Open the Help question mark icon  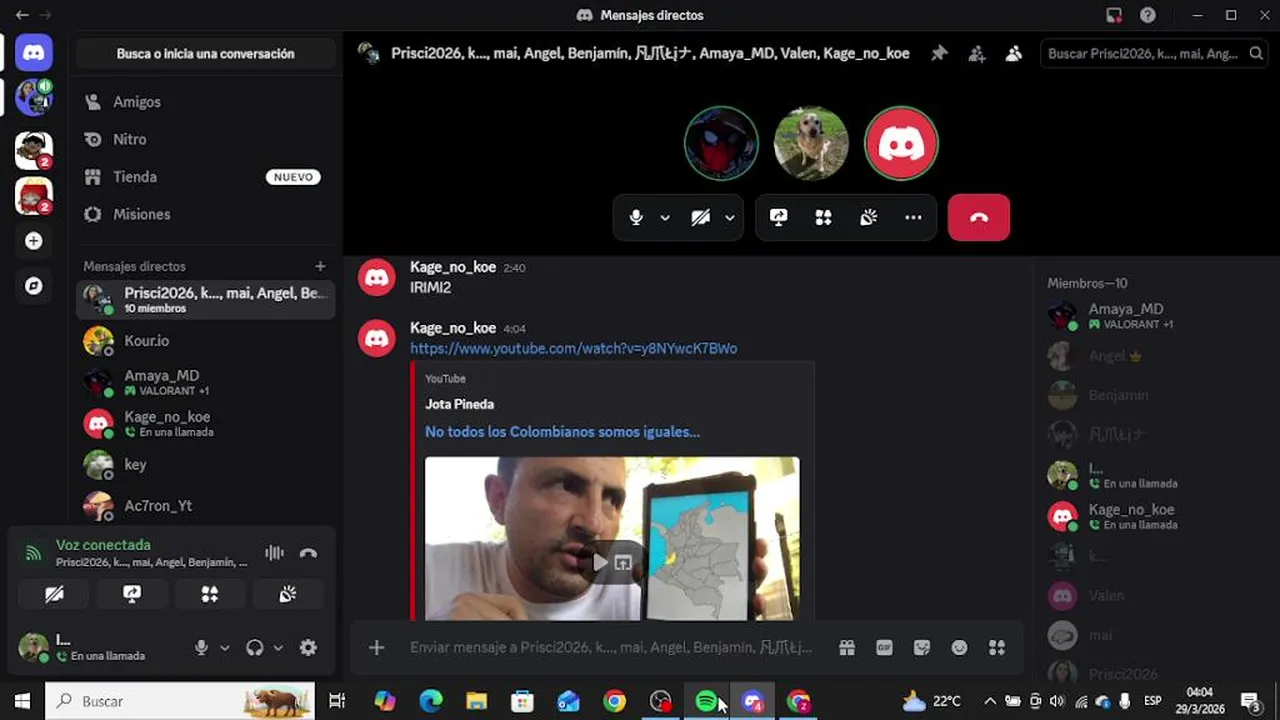tap(1148, 15)
